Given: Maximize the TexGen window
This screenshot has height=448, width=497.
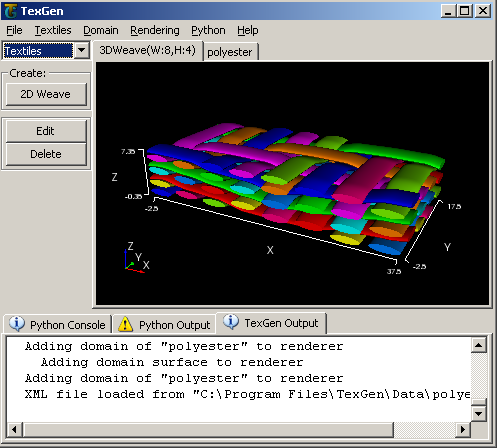Looking at the screenshot, I should 465,11.
